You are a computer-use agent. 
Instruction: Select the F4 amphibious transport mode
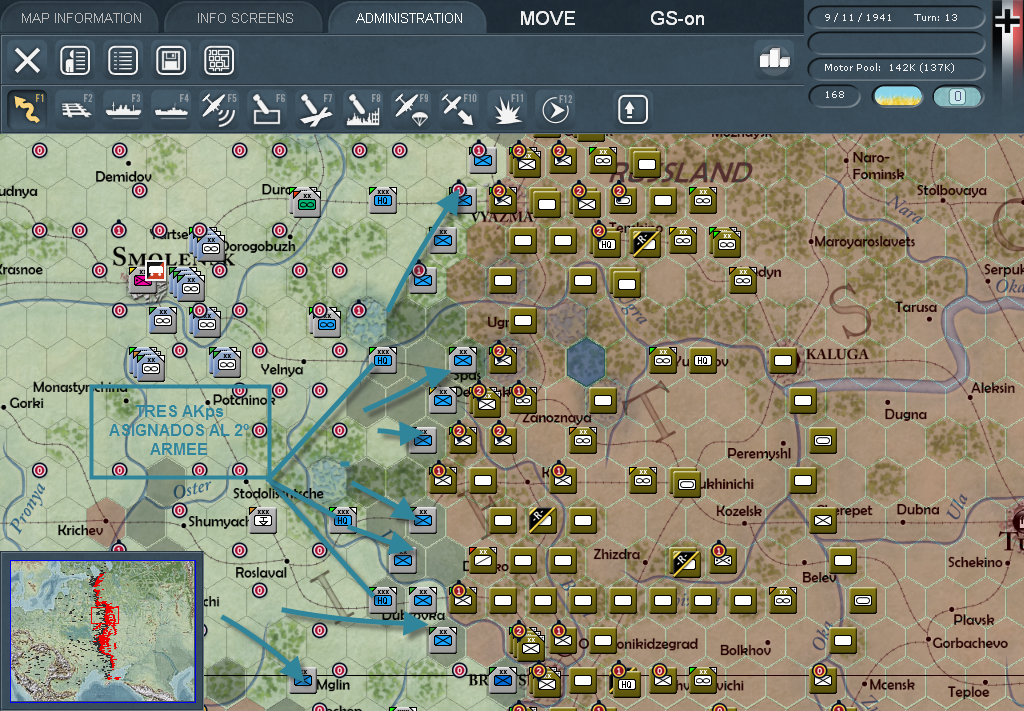point(171,108)
